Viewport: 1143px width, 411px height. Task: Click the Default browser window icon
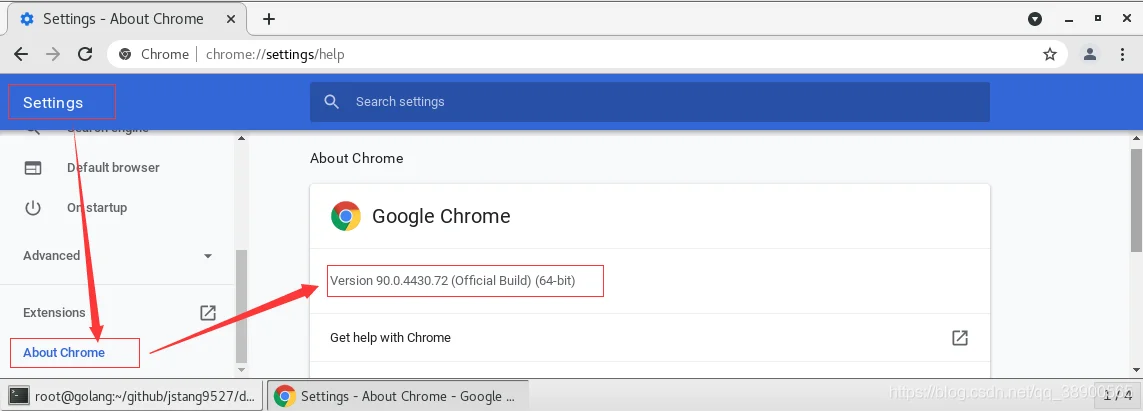33,168
